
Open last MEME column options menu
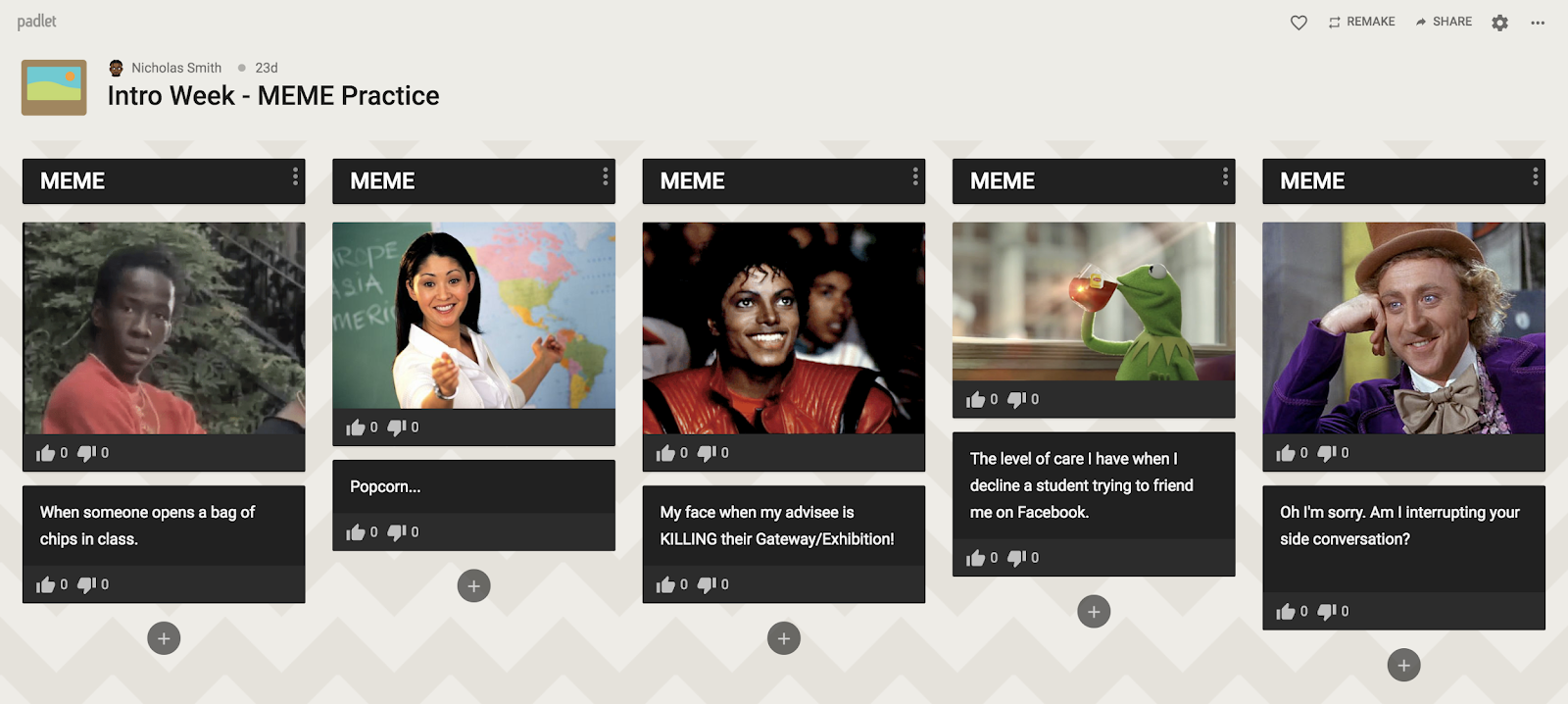point(1535,176)
